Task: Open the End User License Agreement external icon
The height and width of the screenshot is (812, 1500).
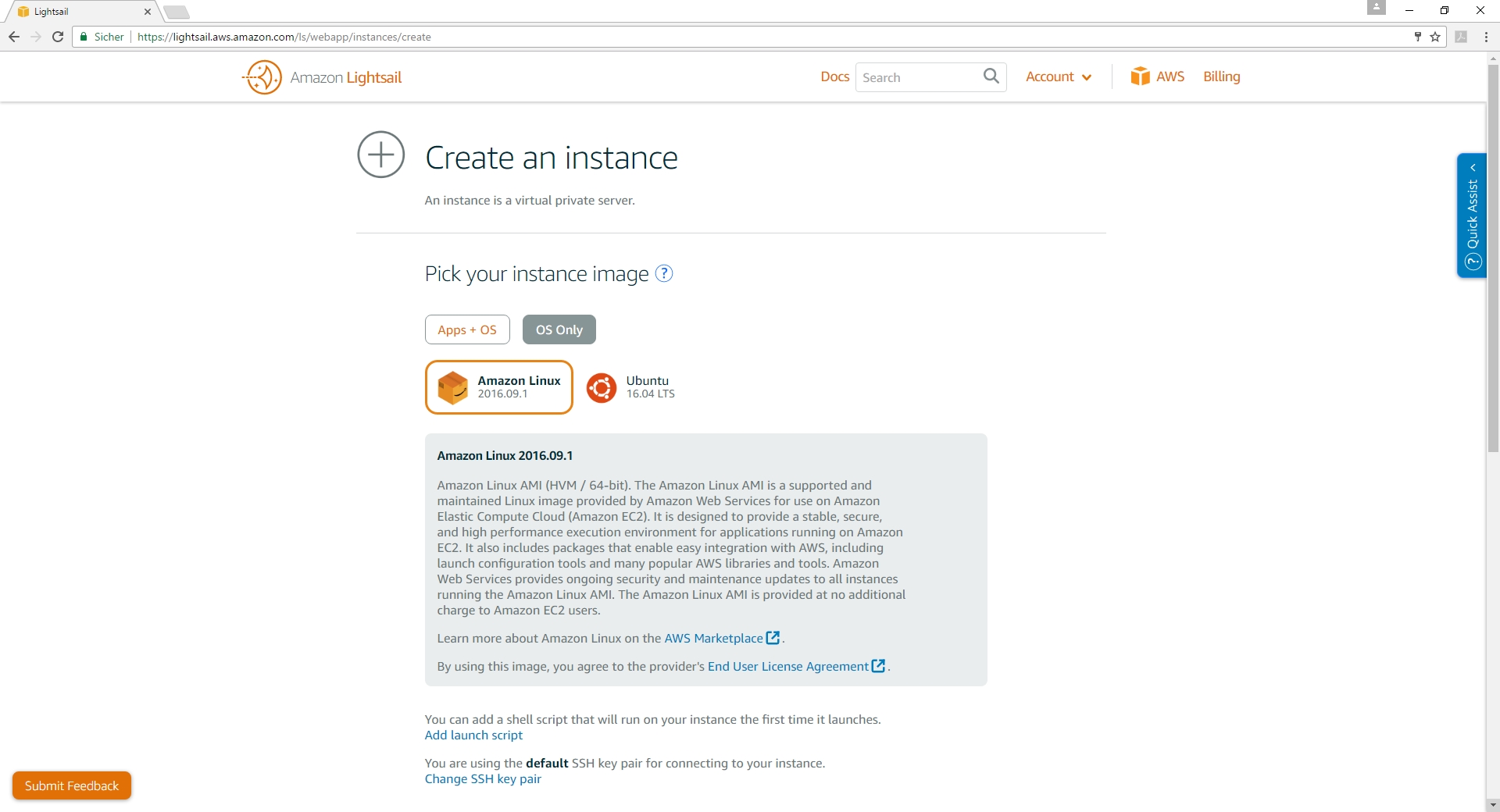Action: [878, 666]
